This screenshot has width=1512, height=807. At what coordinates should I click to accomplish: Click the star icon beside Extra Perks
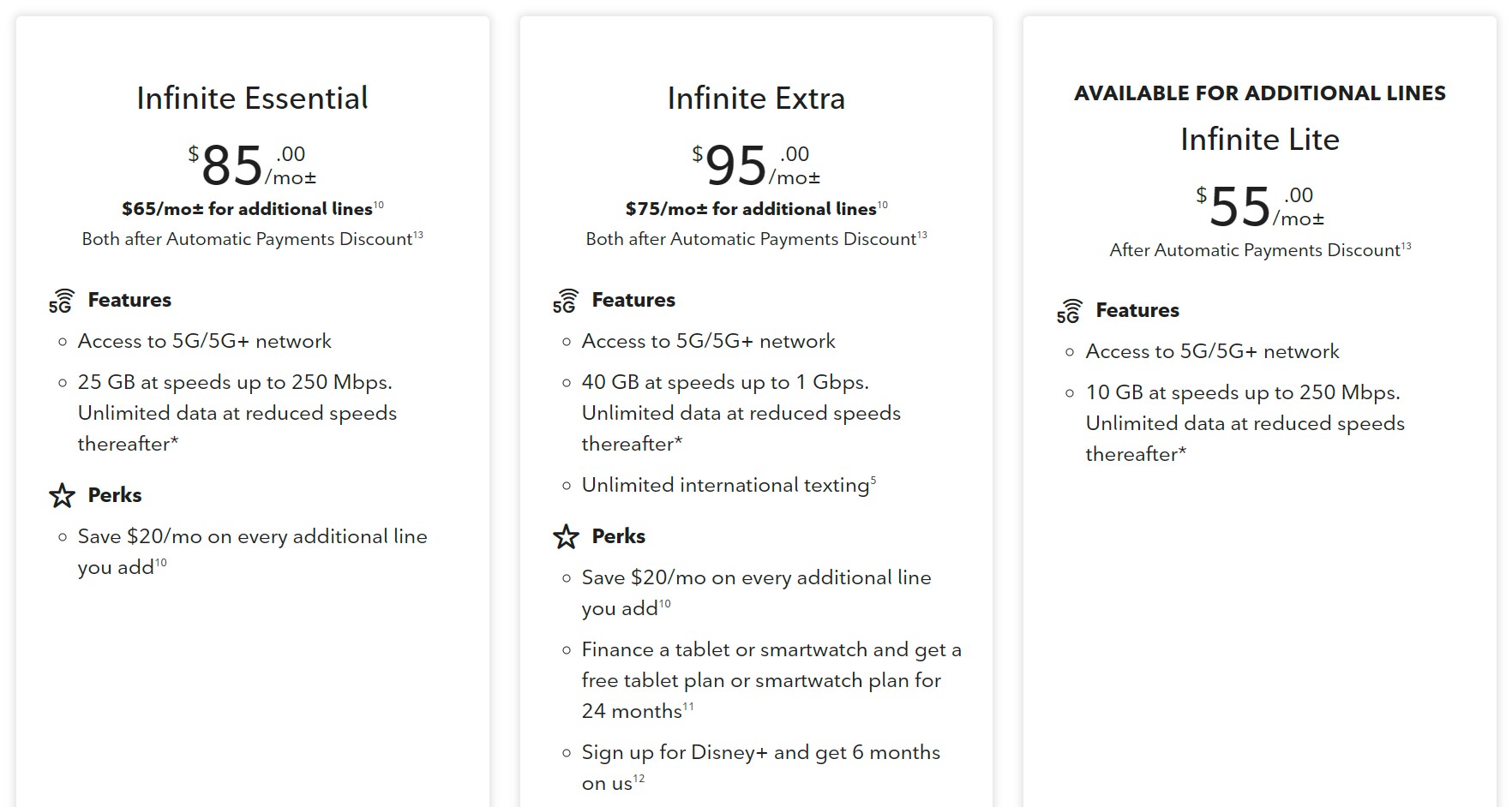click(x=566, y=536)
